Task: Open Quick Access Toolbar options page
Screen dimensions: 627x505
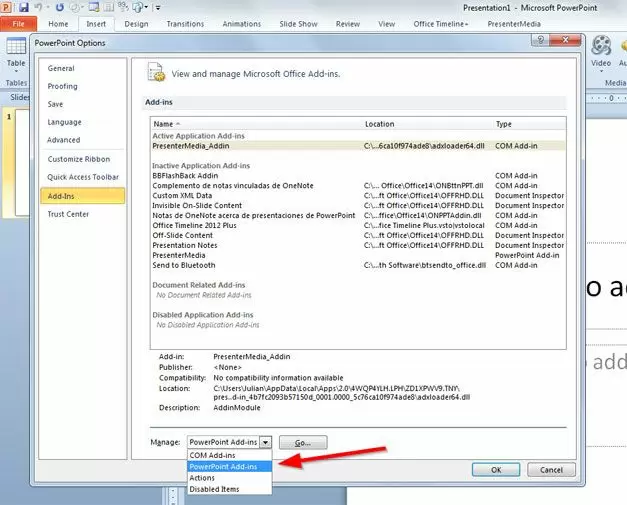Action: tap(83, 177)
